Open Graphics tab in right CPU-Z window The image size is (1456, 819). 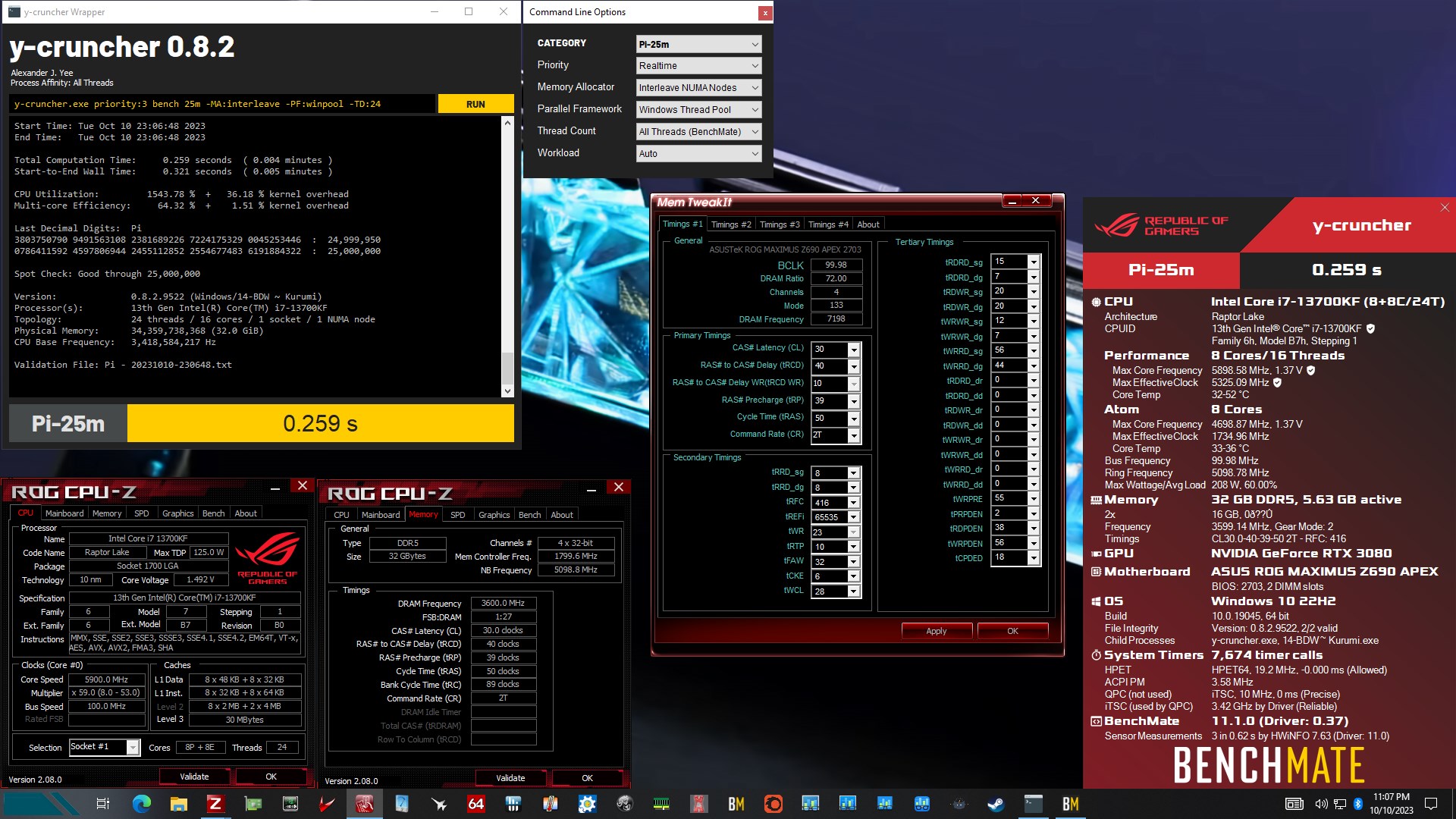tap(494, 515)
